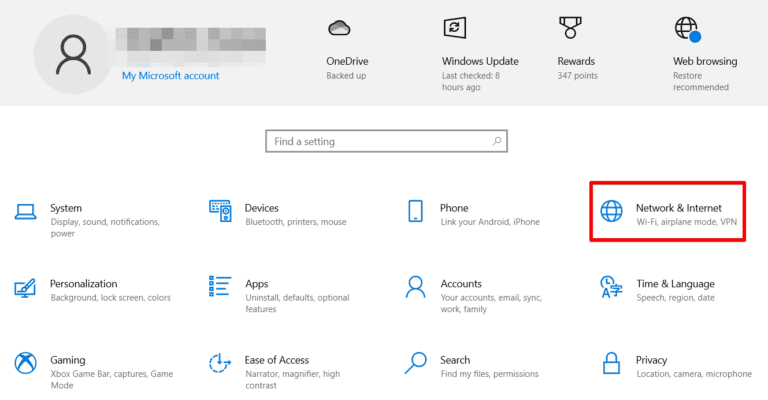Screen dimensions: 768x400
Task: Click 'Display, sound, notifications, power' description
Action: click(x=105, y=228)
